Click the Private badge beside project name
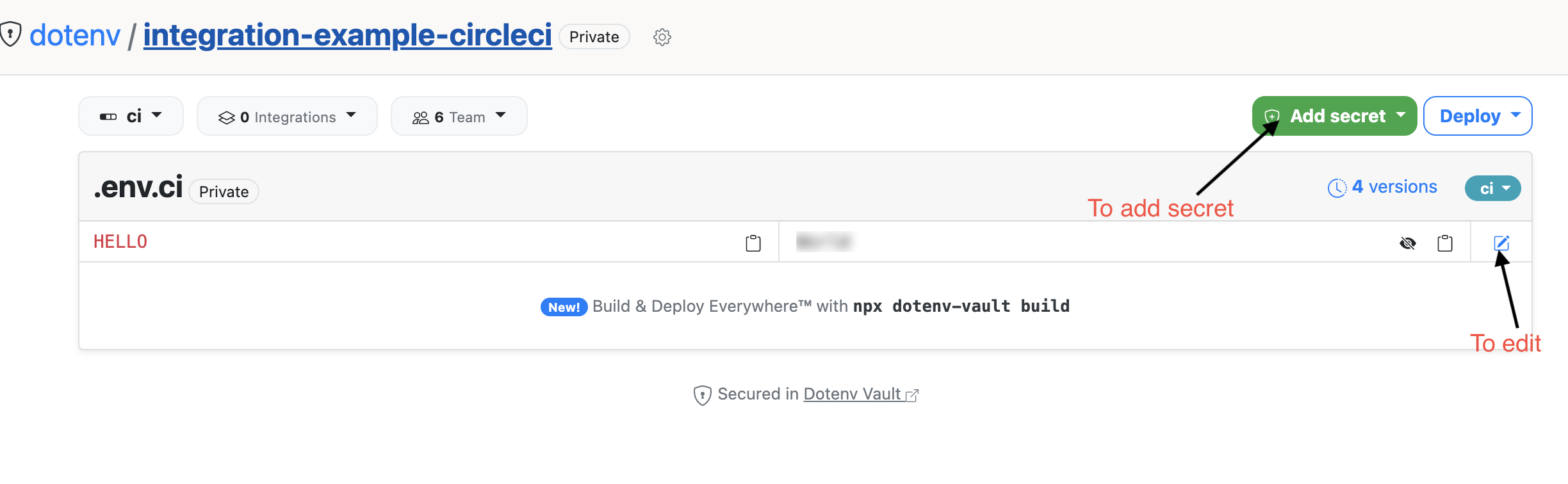Image resolution: width=1568 pixels, height=484 pixels. pyautogui.click(x=594, y=37)
